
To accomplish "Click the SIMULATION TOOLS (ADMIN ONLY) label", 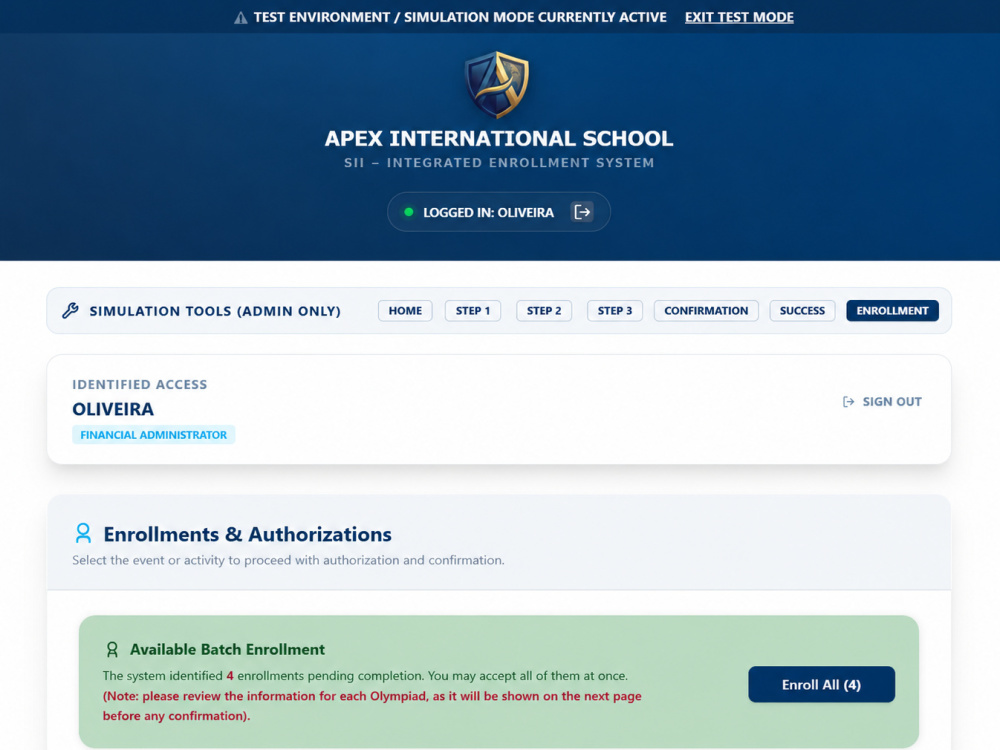I will 215,311.
